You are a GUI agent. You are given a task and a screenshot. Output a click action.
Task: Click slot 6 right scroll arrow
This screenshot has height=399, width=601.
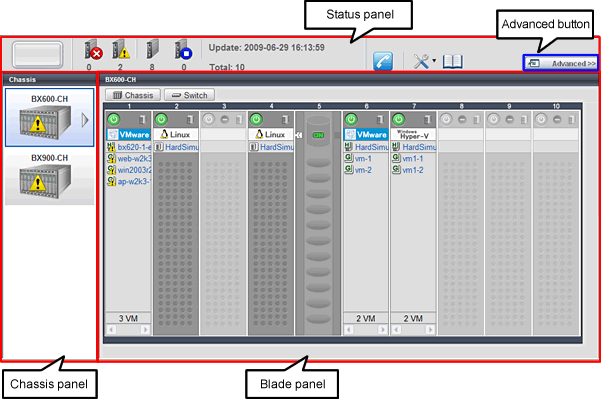(x=383, y=329)
